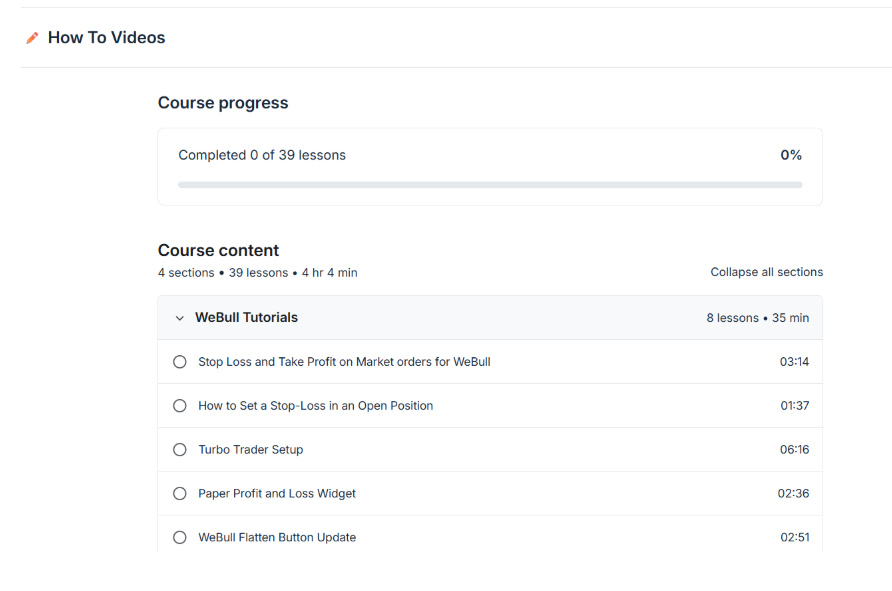Screen dimensions: 892x591
Task: Open the How to Set a Stop-Loss lesson title
Action: [x=315, y=406]
